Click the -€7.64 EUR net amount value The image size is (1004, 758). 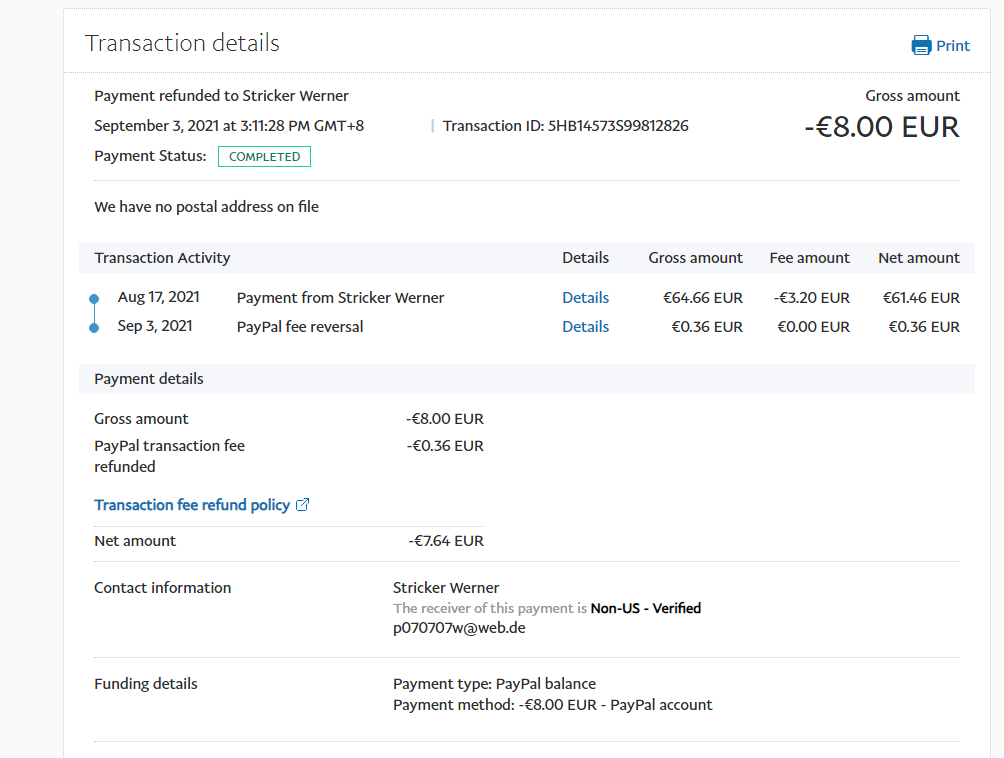click(x=445, y=541)
